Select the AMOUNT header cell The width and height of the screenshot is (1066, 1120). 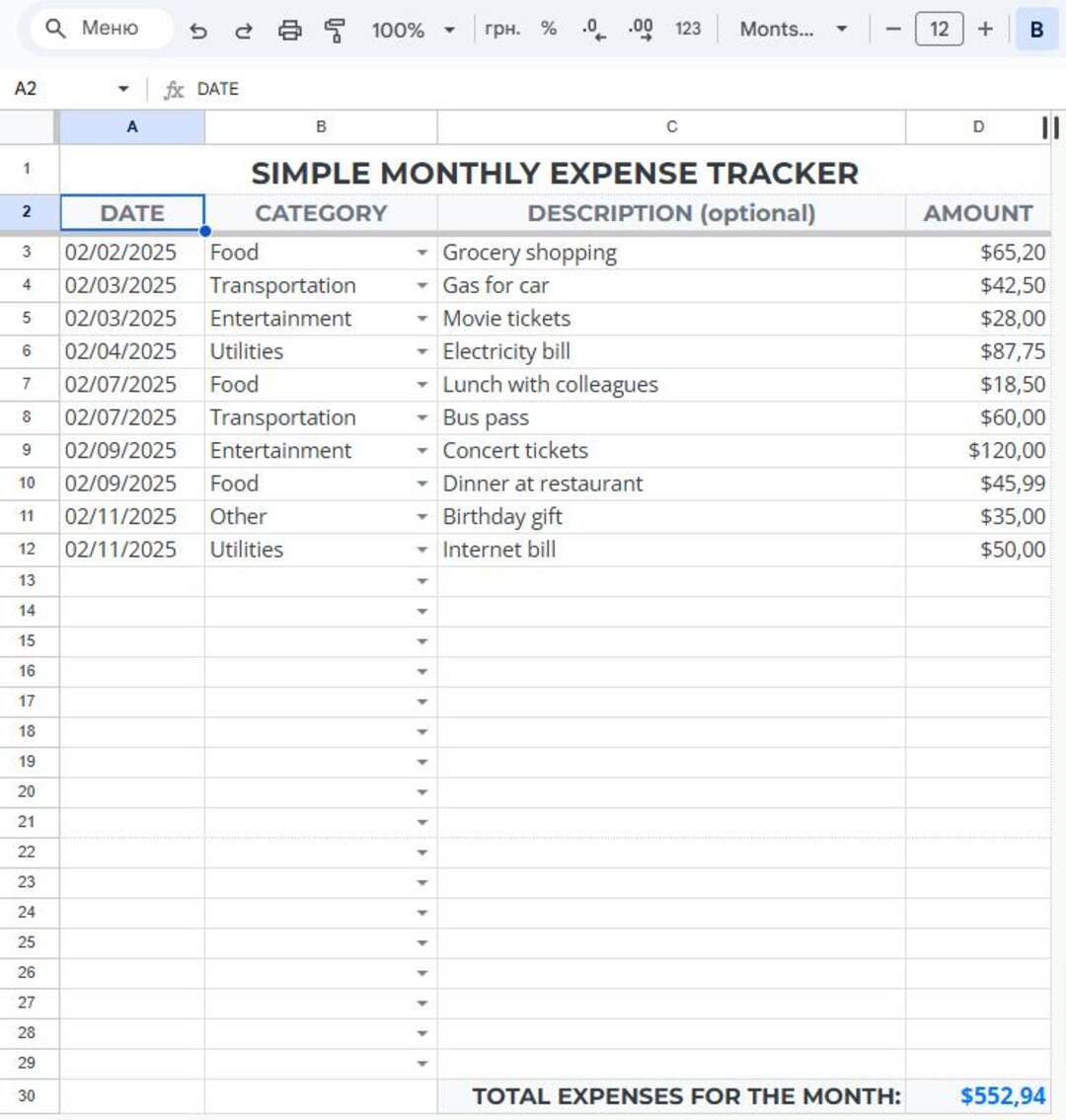[x=978, y=213]
